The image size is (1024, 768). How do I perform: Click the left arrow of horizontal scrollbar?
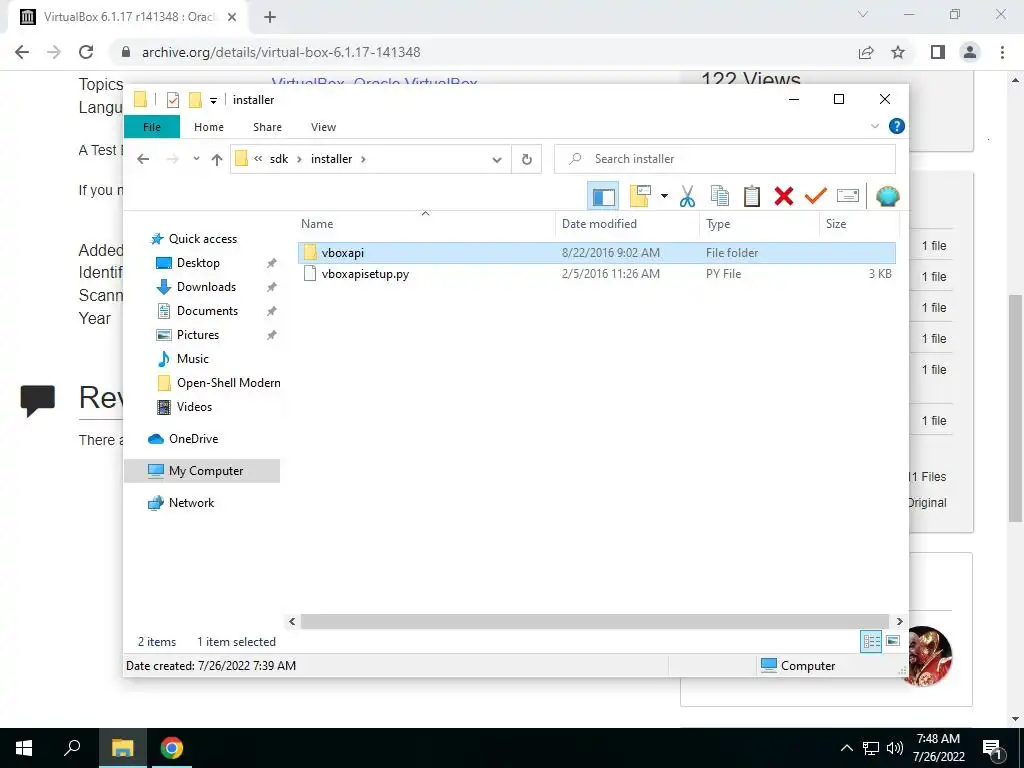tap(292, 622)
